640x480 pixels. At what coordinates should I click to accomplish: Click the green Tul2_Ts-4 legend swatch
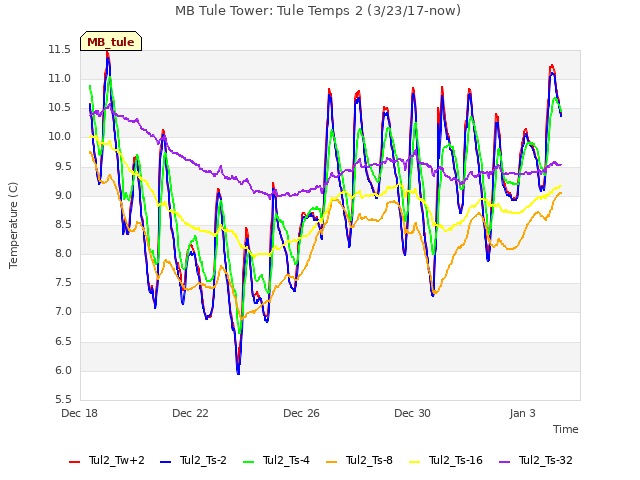click(249, 462)
